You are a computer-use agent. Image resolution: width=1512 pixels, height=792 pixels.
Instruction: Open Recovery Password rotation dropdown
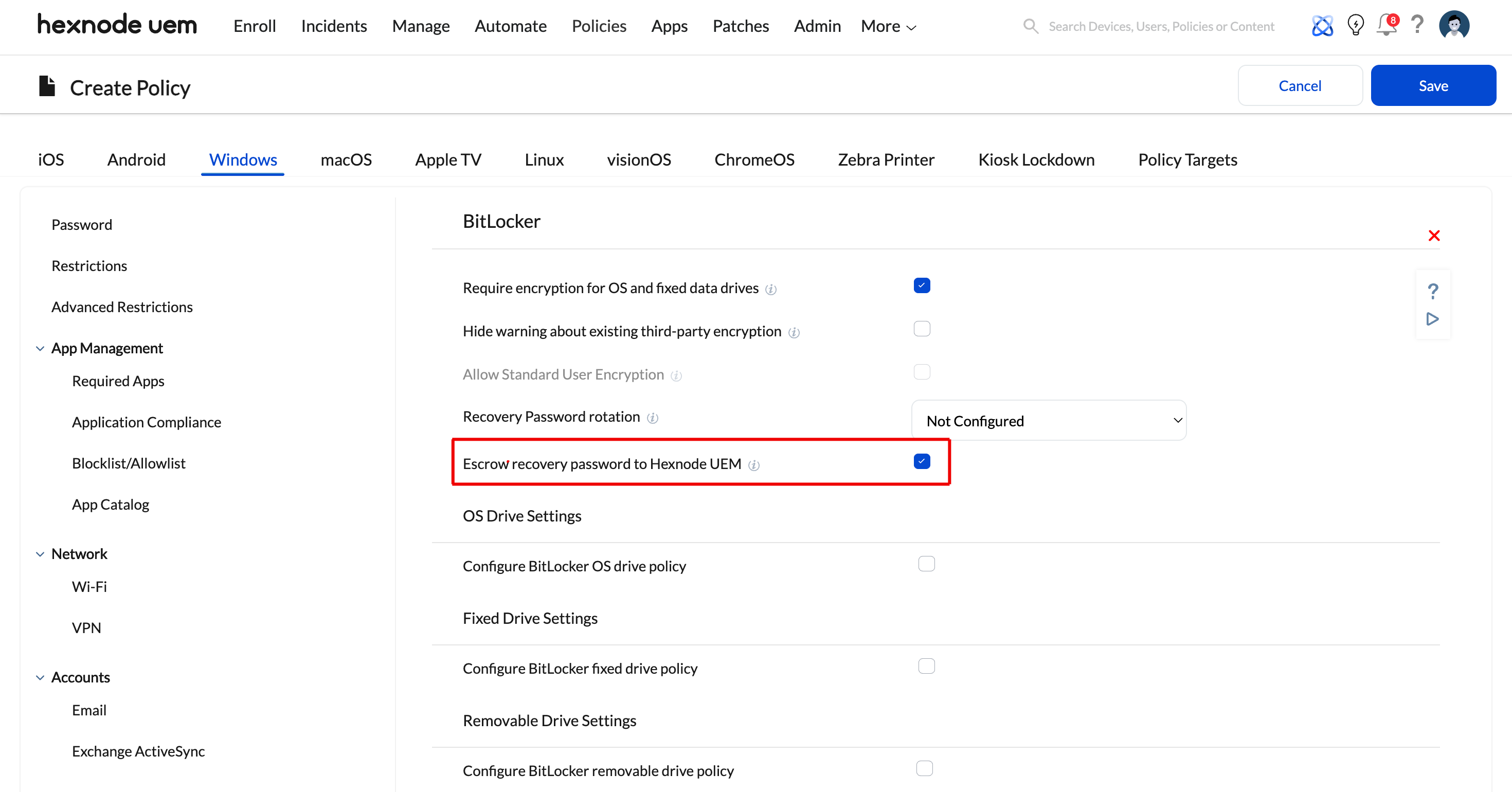pyautogui.click(x=1048, y=420)
